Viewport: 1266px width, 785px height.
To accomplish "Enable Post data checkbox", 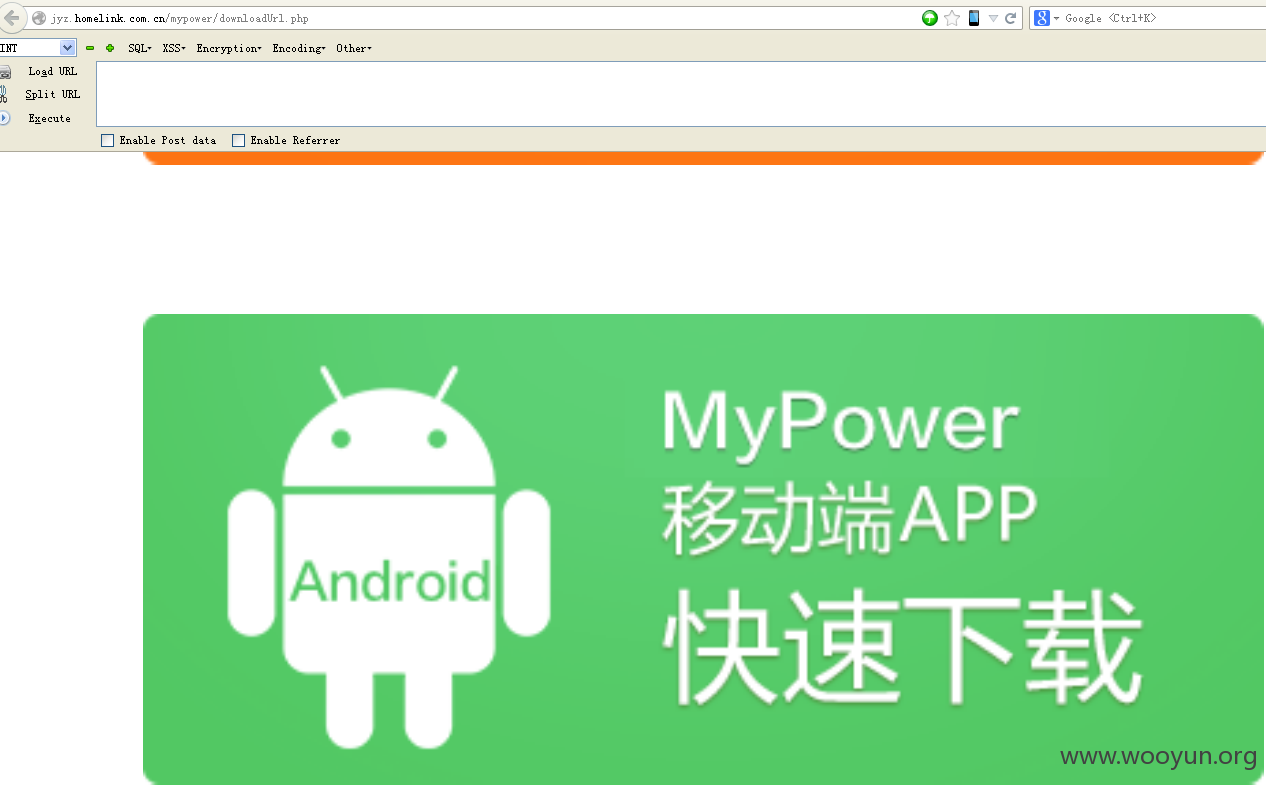I will pos(107,141).
